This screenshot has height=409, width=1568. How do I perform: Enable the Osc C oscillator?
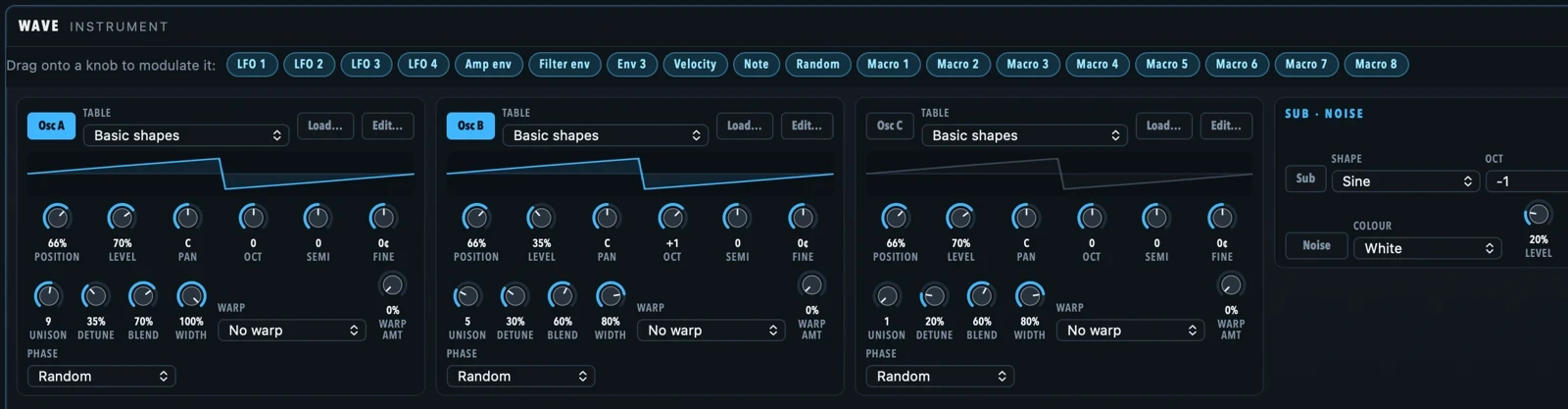[890, 126]
